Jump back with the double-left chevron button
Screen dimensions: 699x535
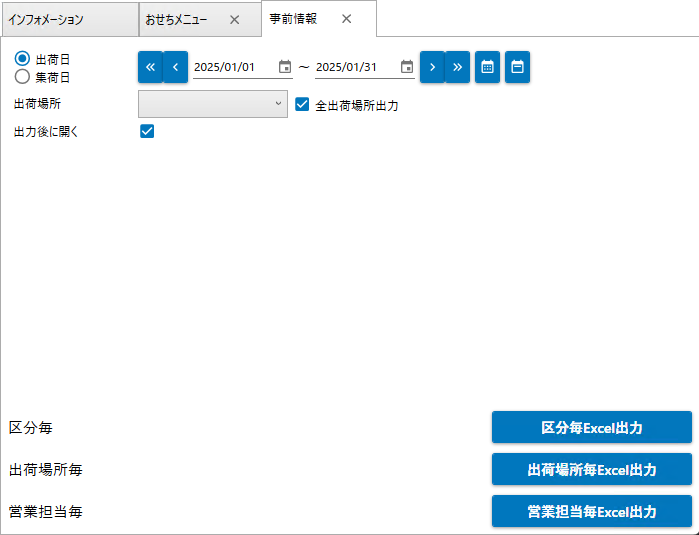pyautogui.click(x=150, y=67)
